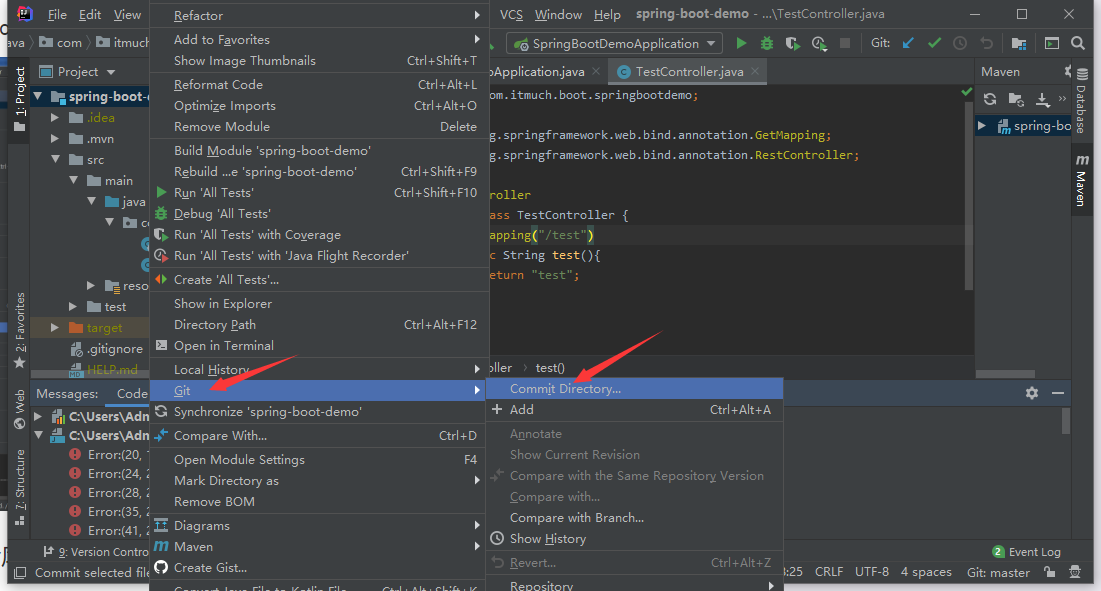Select Add in Git submenu
Viewport: 1101px width, 591px height.
[634, 410]
